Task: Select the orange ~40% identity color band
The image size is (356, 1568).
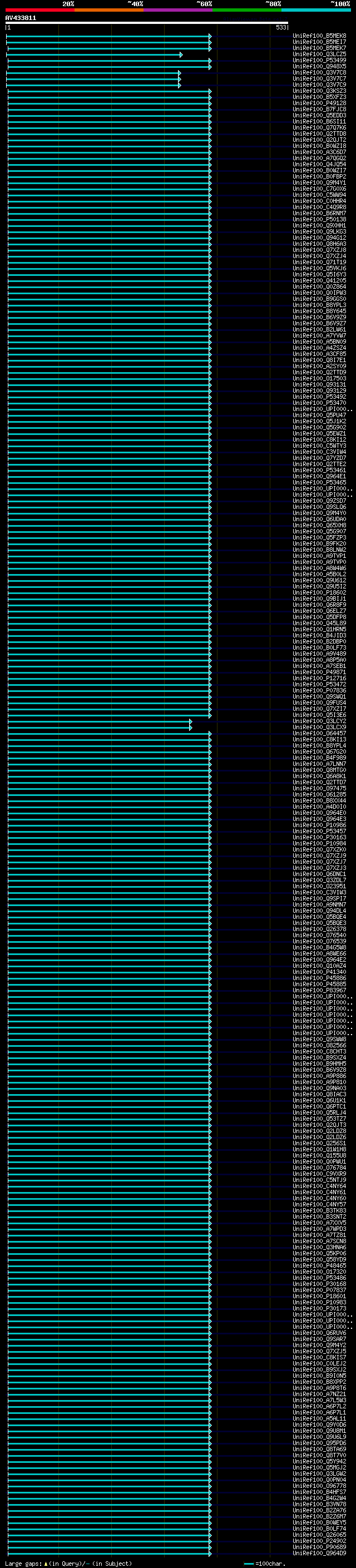Action: pos(109,10)
